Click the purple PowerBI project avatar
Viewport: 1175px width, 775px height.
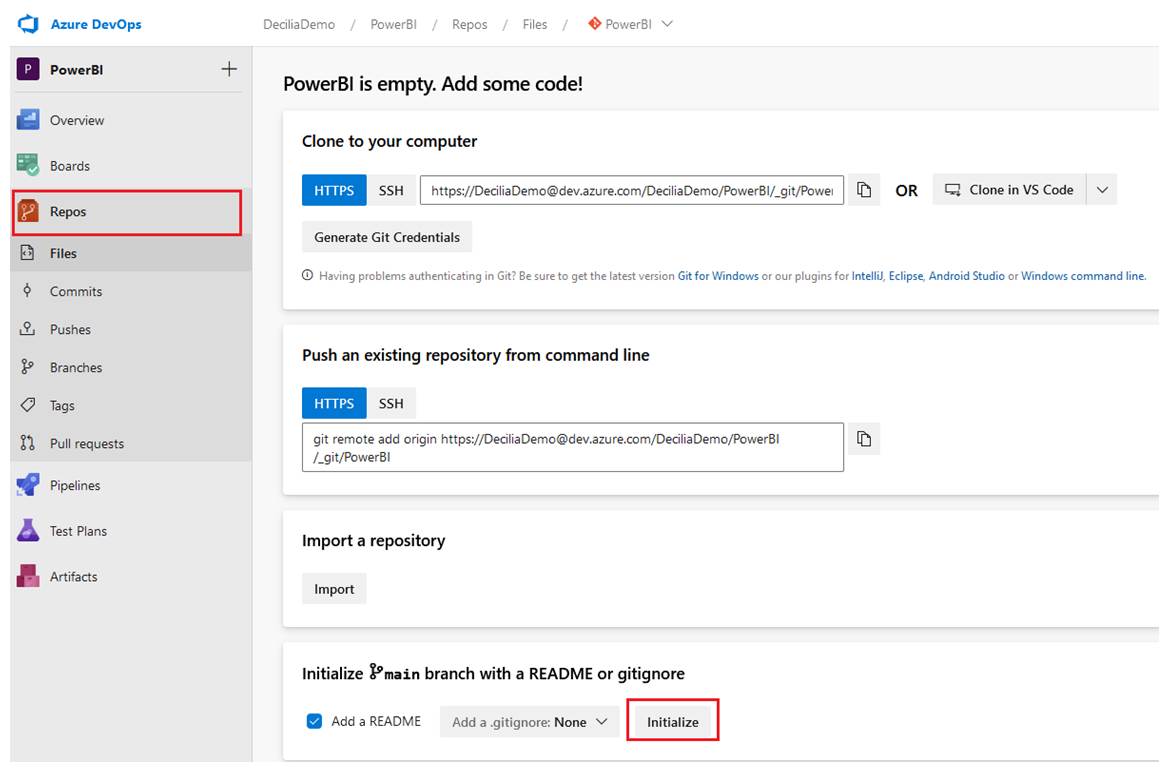[28, 70]
